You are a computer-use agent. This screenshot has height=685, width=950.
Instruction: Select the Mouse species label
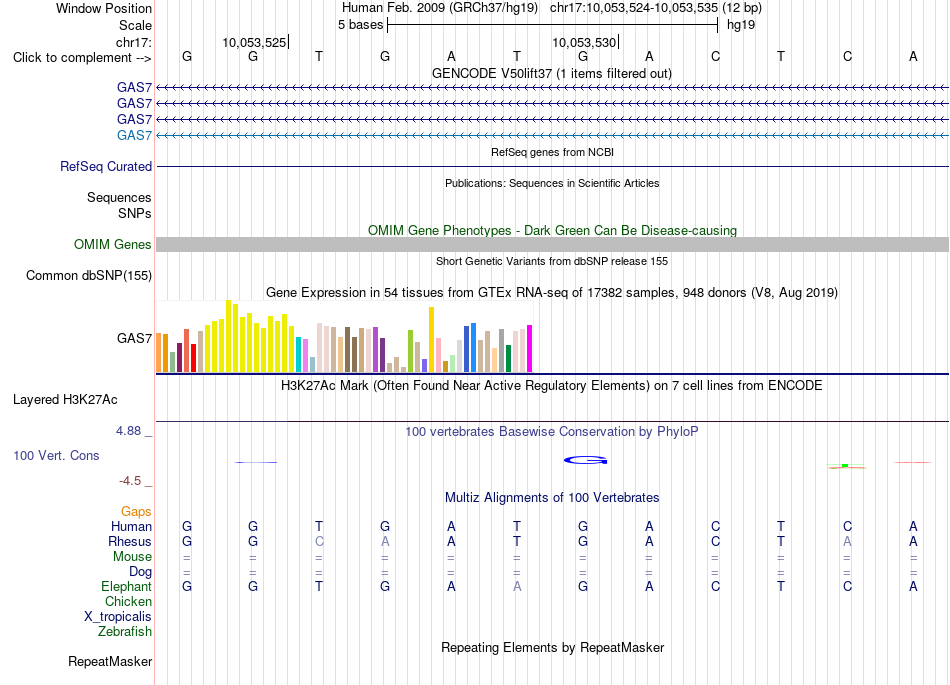click(133, 556)
